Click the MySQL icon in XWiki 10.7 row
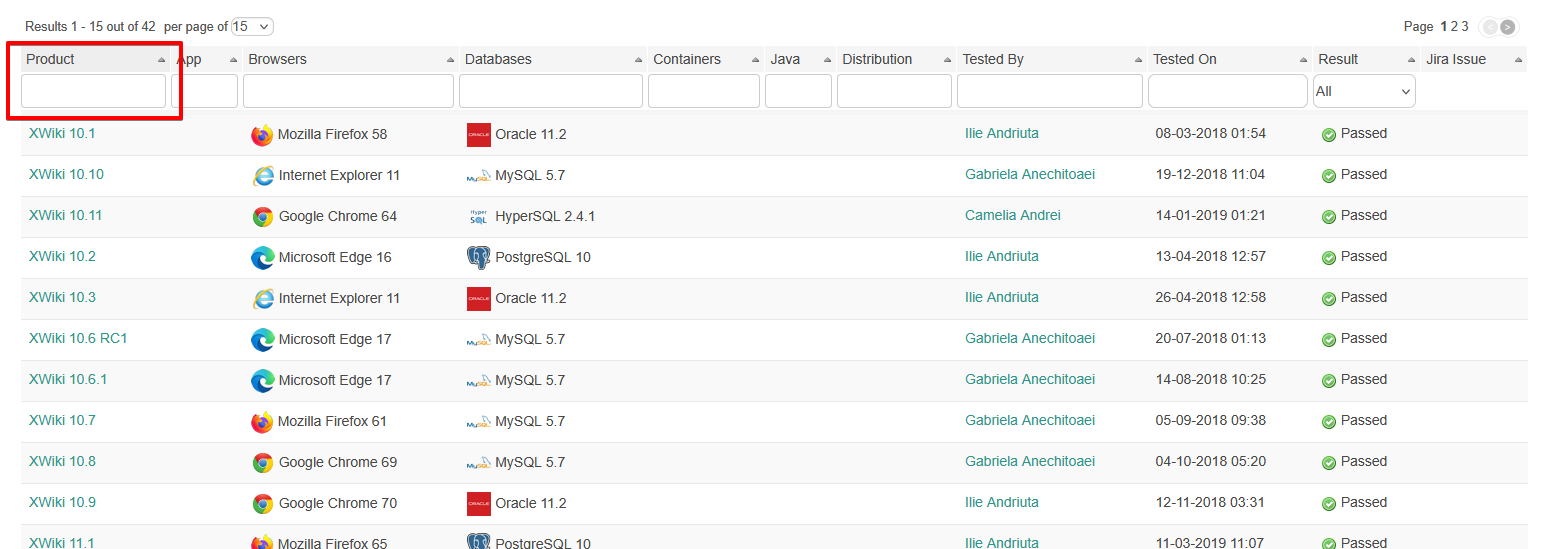The height and width of the screenshot is (549, 1546). (479, 422)
